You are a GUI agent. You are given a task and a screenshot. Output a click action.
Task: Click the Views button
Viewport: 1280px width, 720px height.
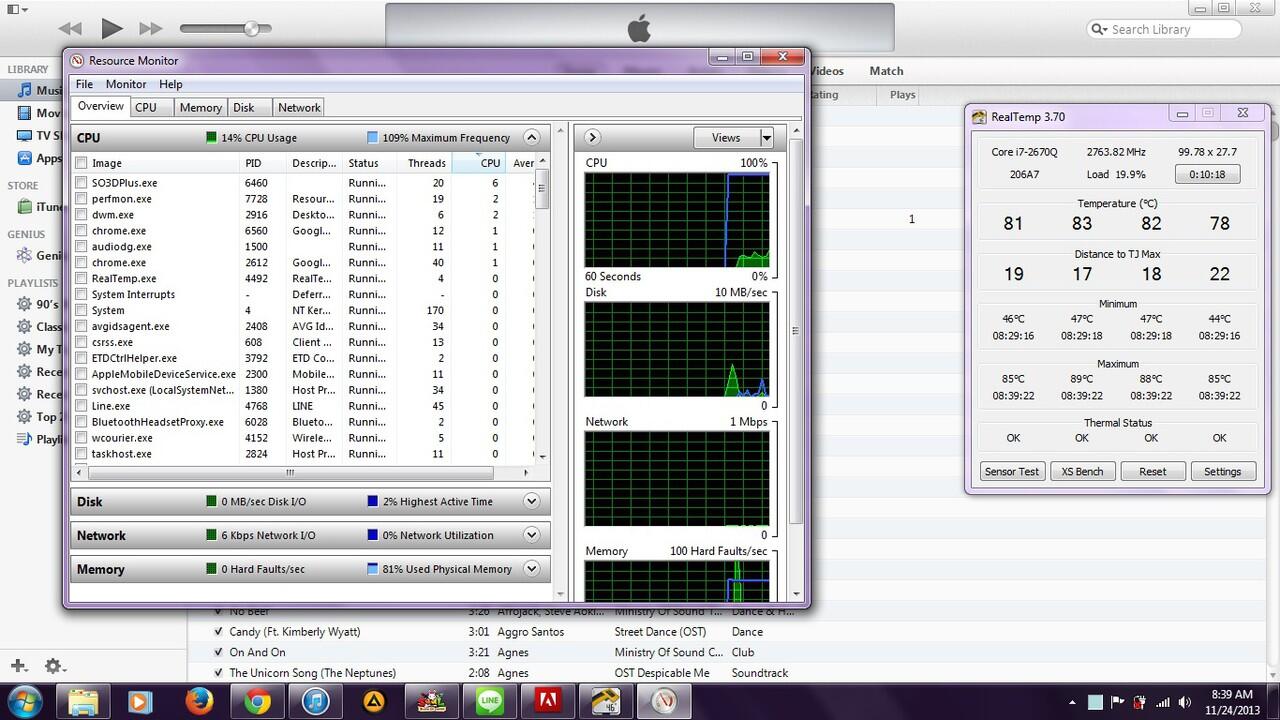pos(726,138)
